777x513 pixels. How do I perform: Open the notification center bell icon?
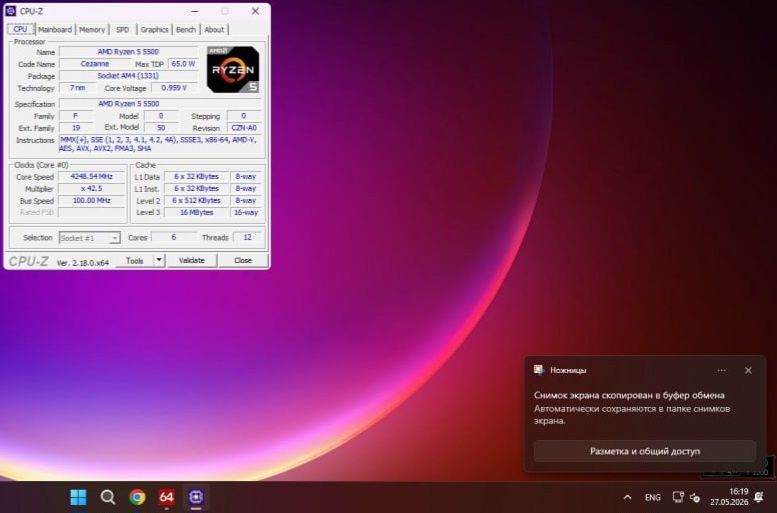[759, 497]
